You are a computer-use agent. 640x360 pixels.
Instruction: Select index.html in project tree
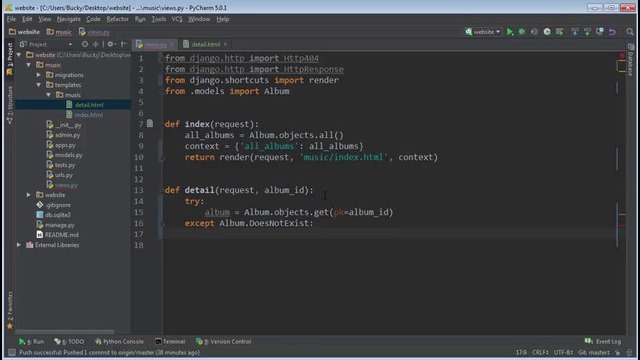tap(84, 115)
